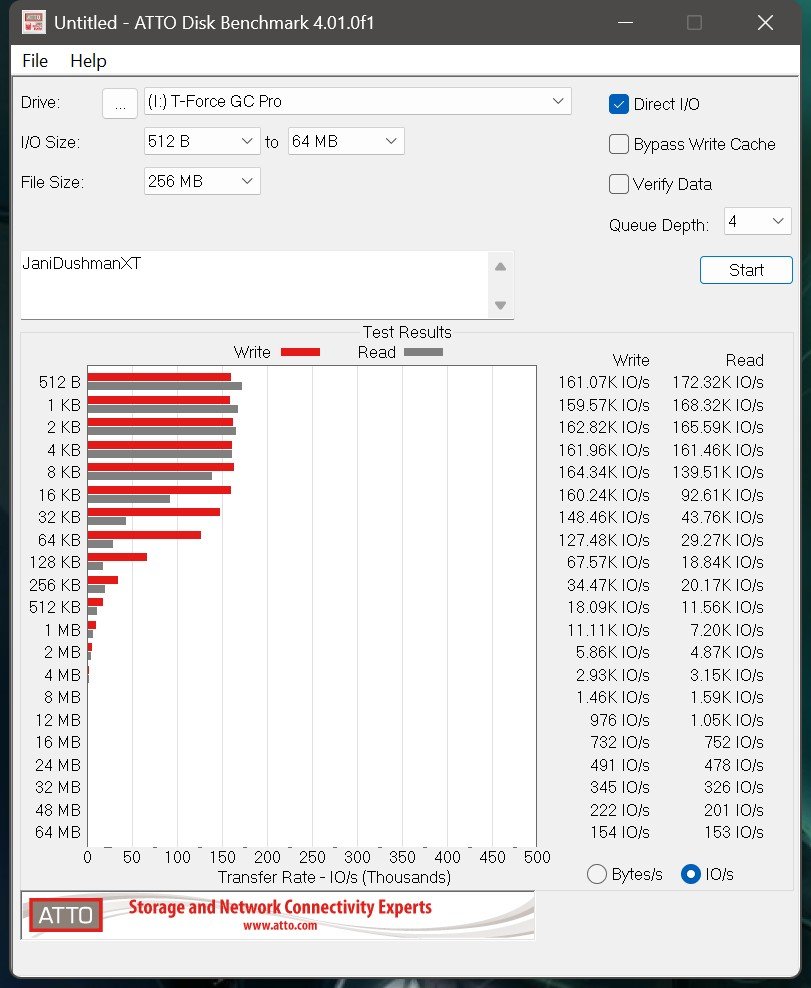Open the File Size 256 MB dropdown
The width and height of the screenshot is (811, 988).
coord(202,181)
